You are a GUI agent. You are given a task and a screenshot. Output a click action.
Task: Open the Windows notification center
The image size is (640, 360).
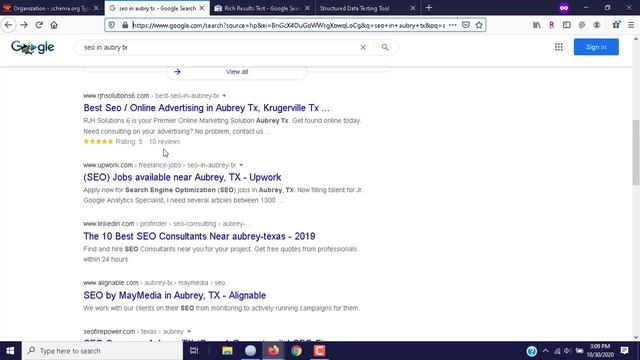(624, 351)
